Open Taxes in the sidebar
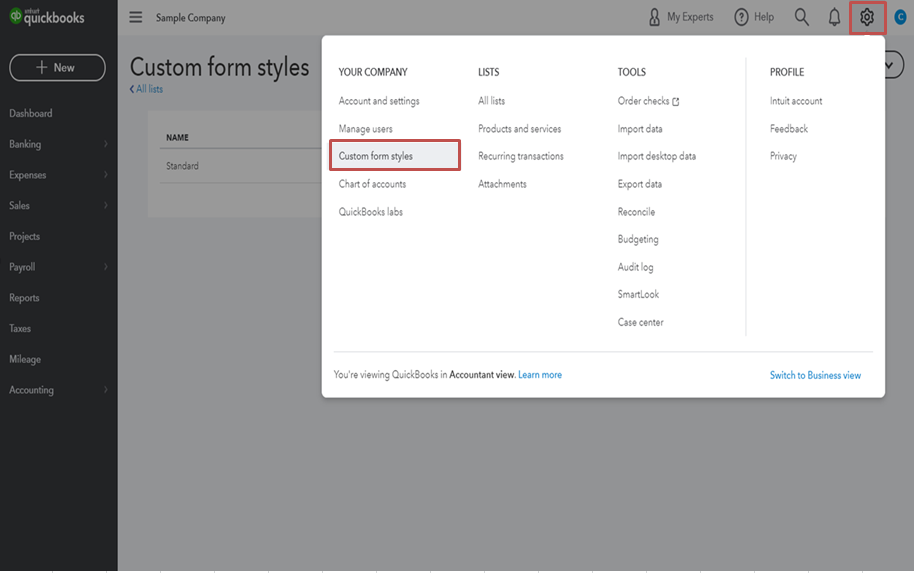Image resolution: width=914 pixels, height=573 pixels. point(20,329)
